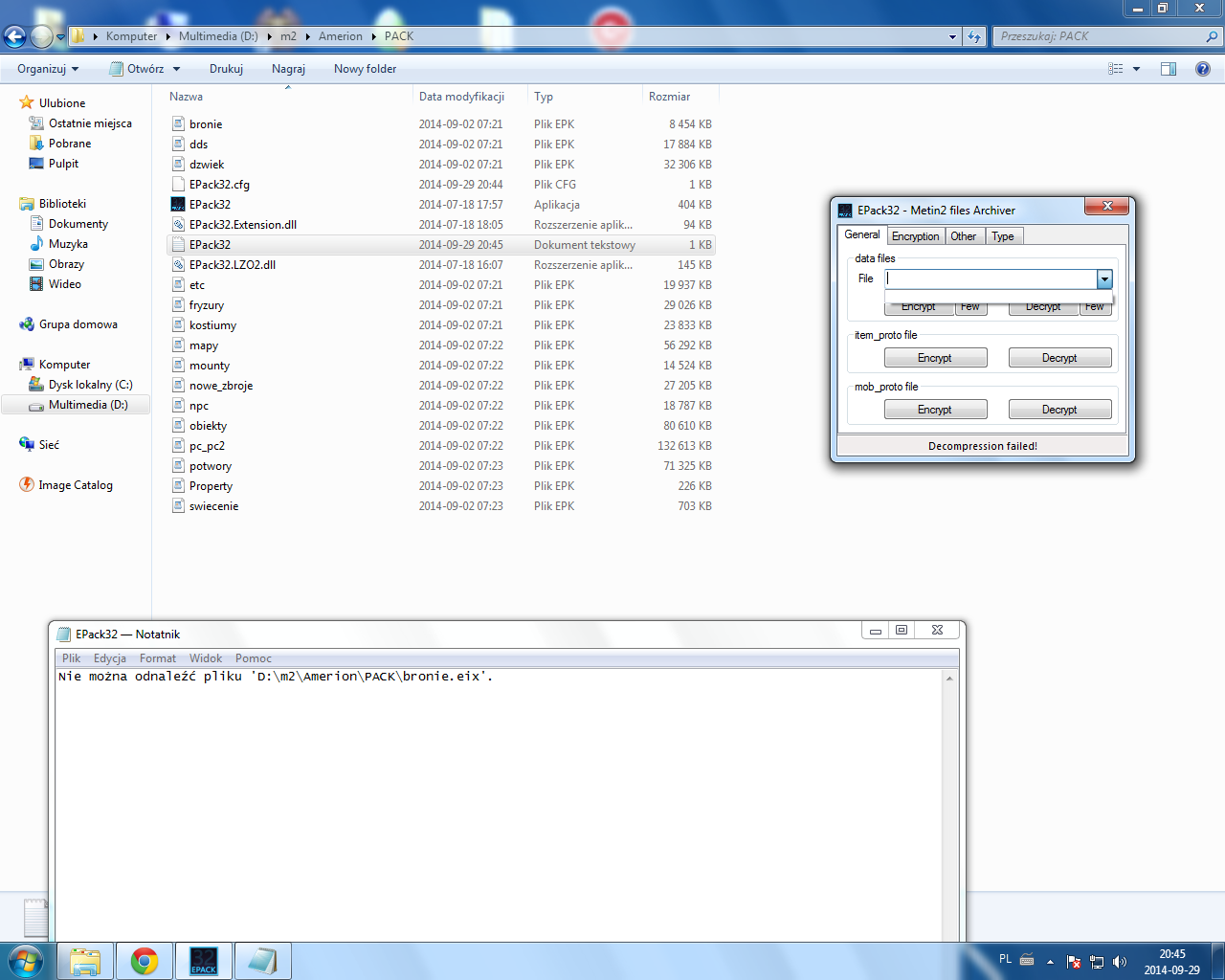The width and height of the screenshot is (1225, 980).
Task: Expand address bar history dropdown arrow
Action: coord(952,36)
